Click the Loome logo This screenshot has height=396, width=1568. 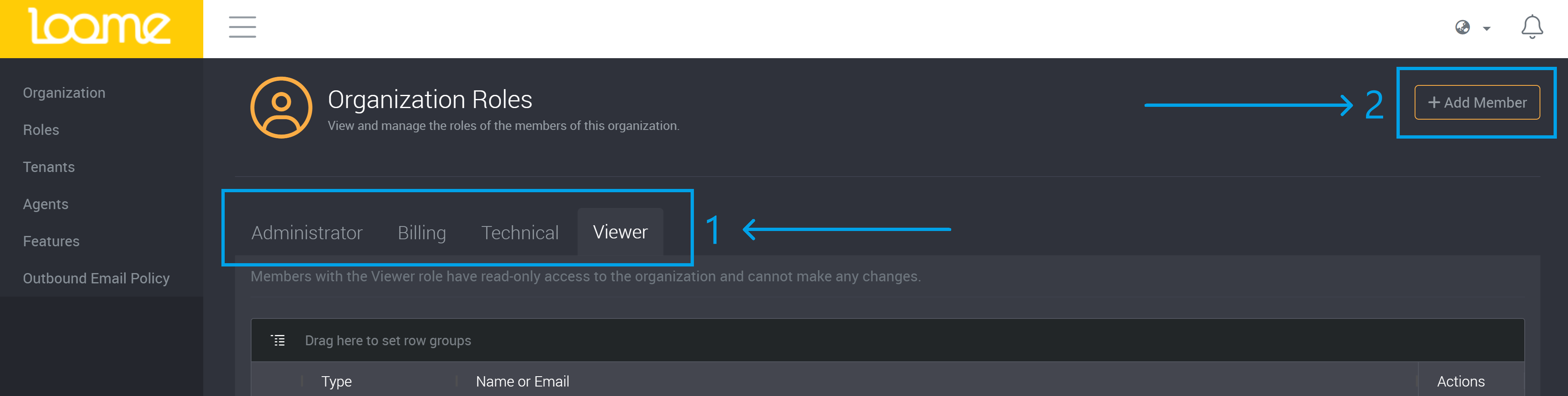[x=101, y=27]
